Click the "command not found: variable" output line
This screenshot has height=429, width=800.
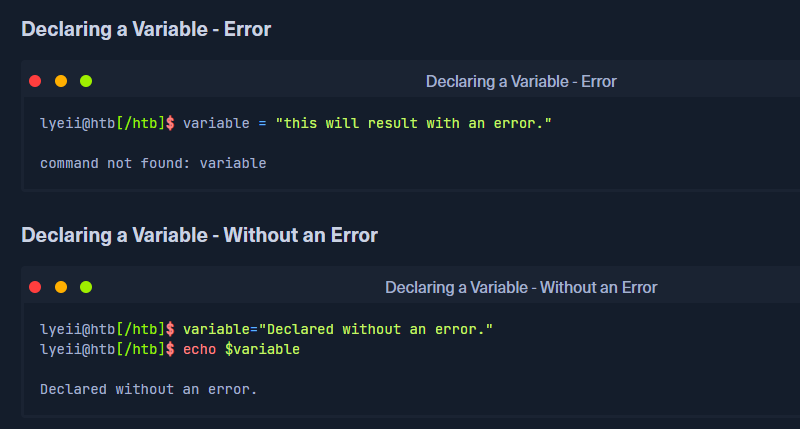coord(153,162)
